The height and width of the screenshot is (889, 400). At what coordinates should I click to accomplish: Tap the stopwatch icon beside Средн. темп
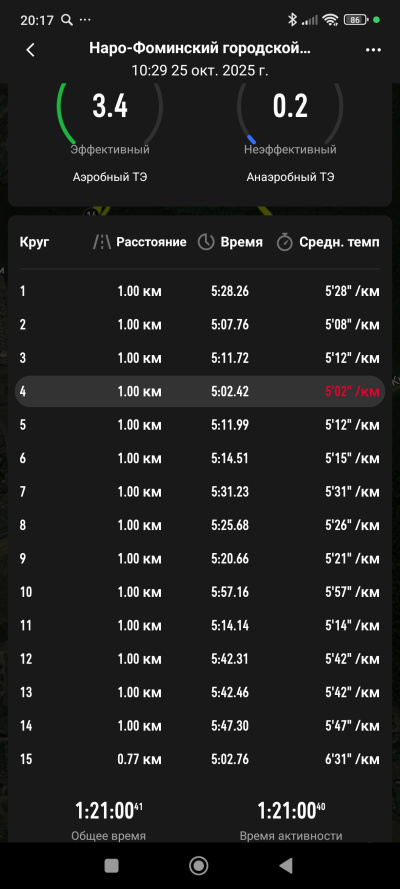pyautogui.click(x=284, y=243)
